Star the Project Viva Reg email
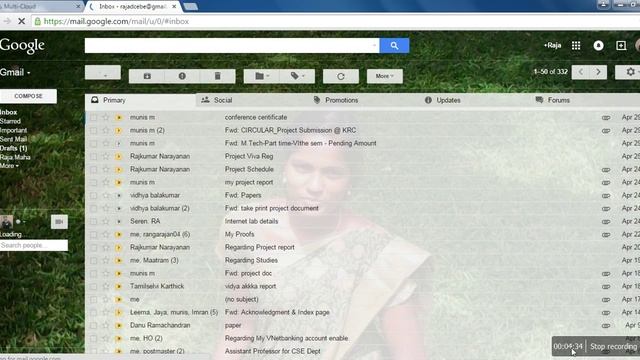 pos(106,156)
